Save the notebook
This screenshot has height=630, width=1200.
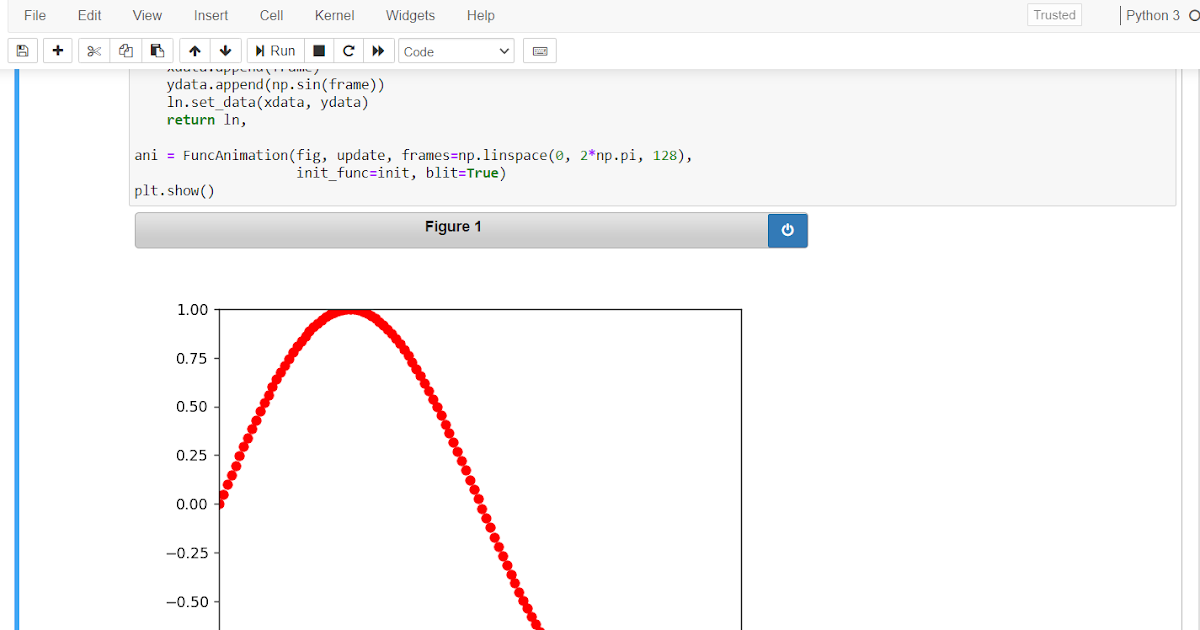tap(22, 50)
